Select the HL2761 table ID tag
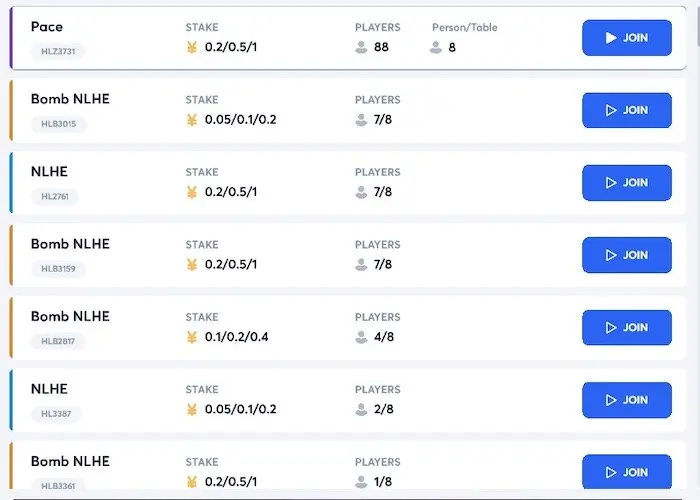The width and height of the screenshot is (700, 500). coord(55,196)
